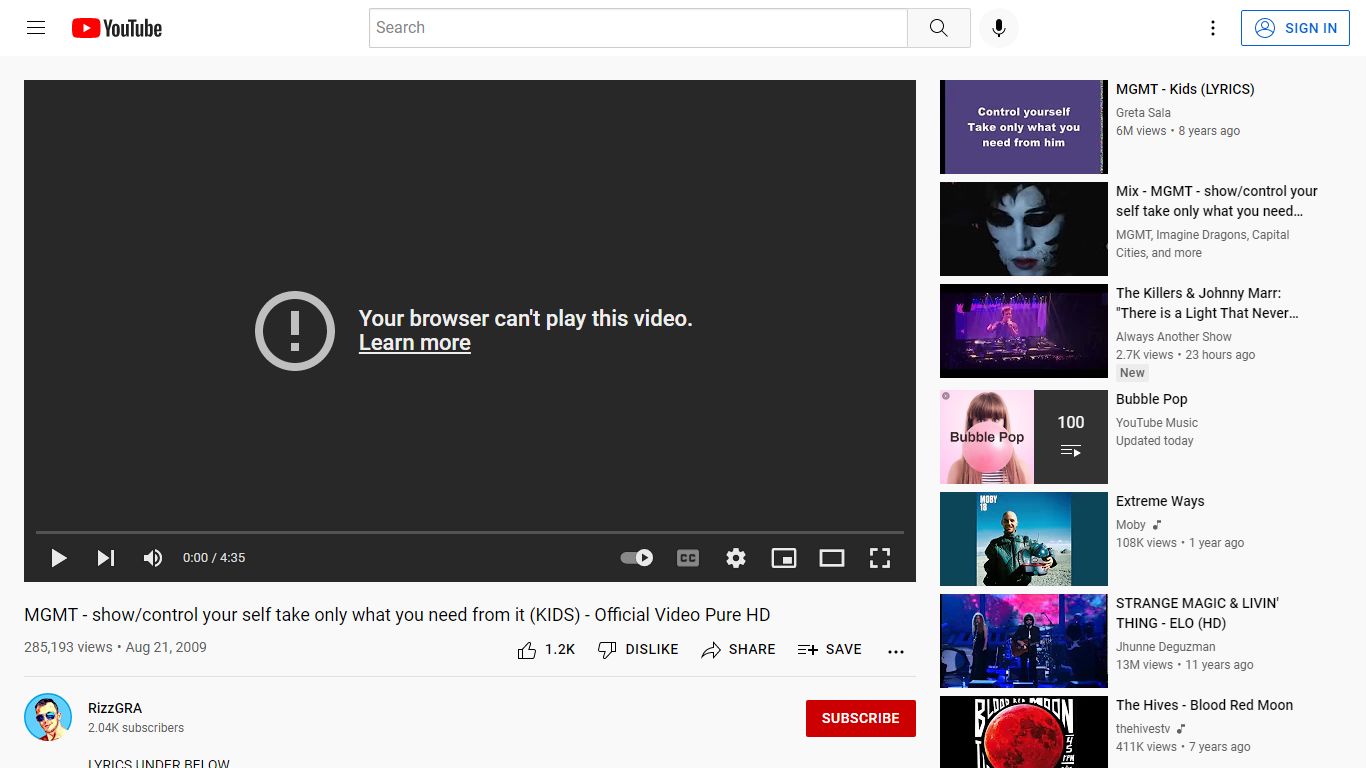Open The Killers & Johnny Marr thumbnail

[1024, 331]
